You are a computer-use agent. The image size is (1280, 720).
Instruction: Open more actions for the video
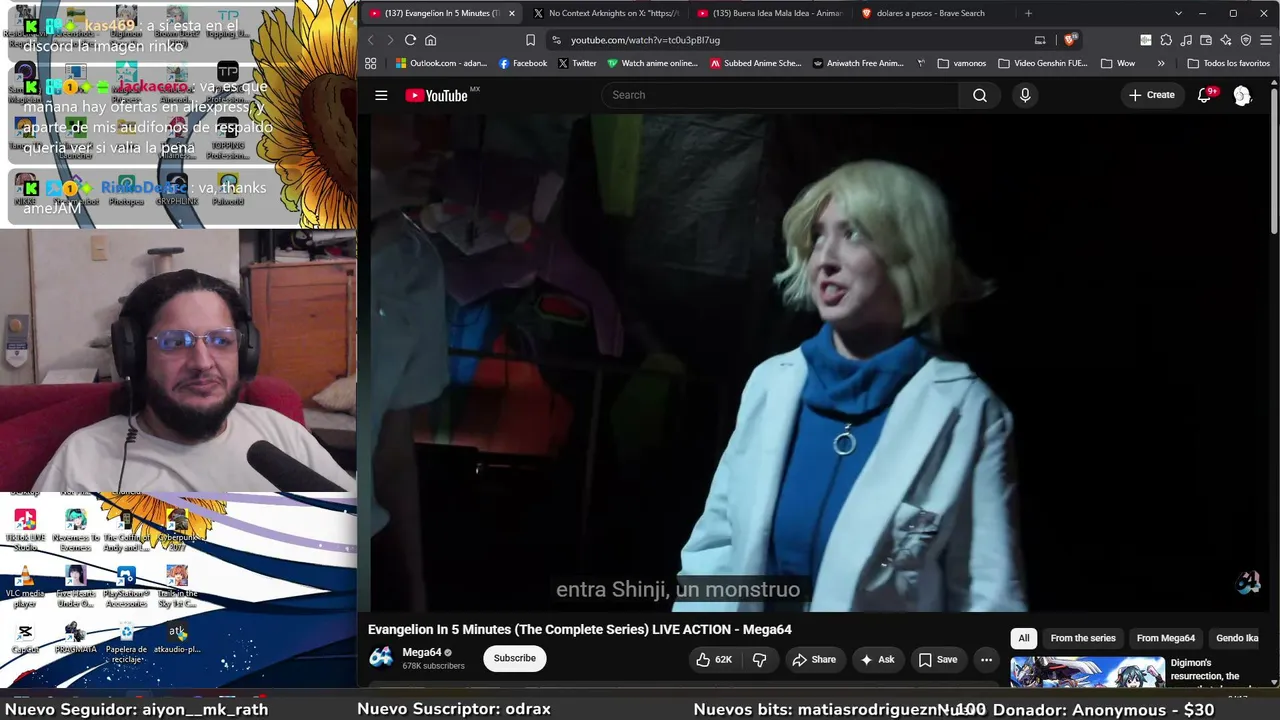click(986, 659)
